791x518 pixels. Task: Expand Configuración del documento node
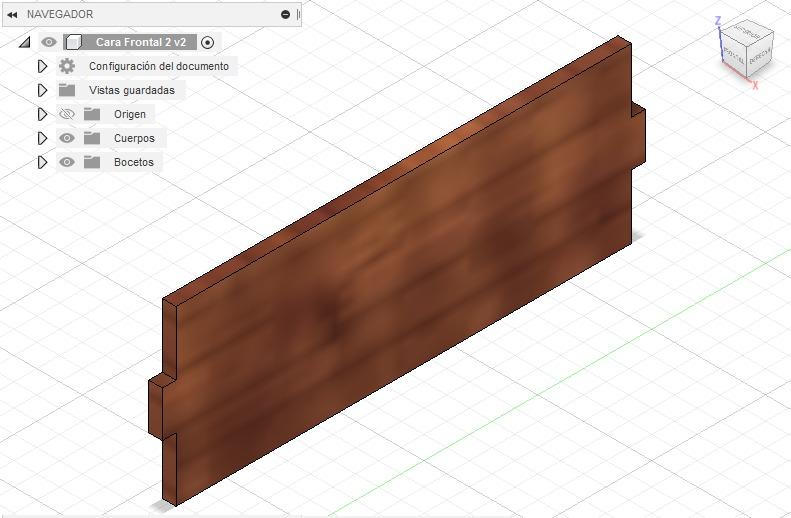42,66
